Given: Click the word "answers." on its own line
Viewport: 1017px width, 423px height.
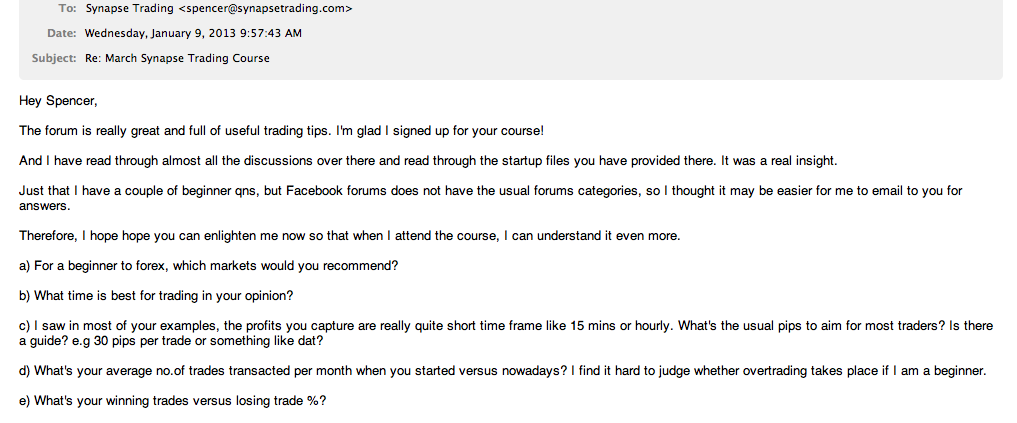Looking at the screenshot, I should (44, 206).
